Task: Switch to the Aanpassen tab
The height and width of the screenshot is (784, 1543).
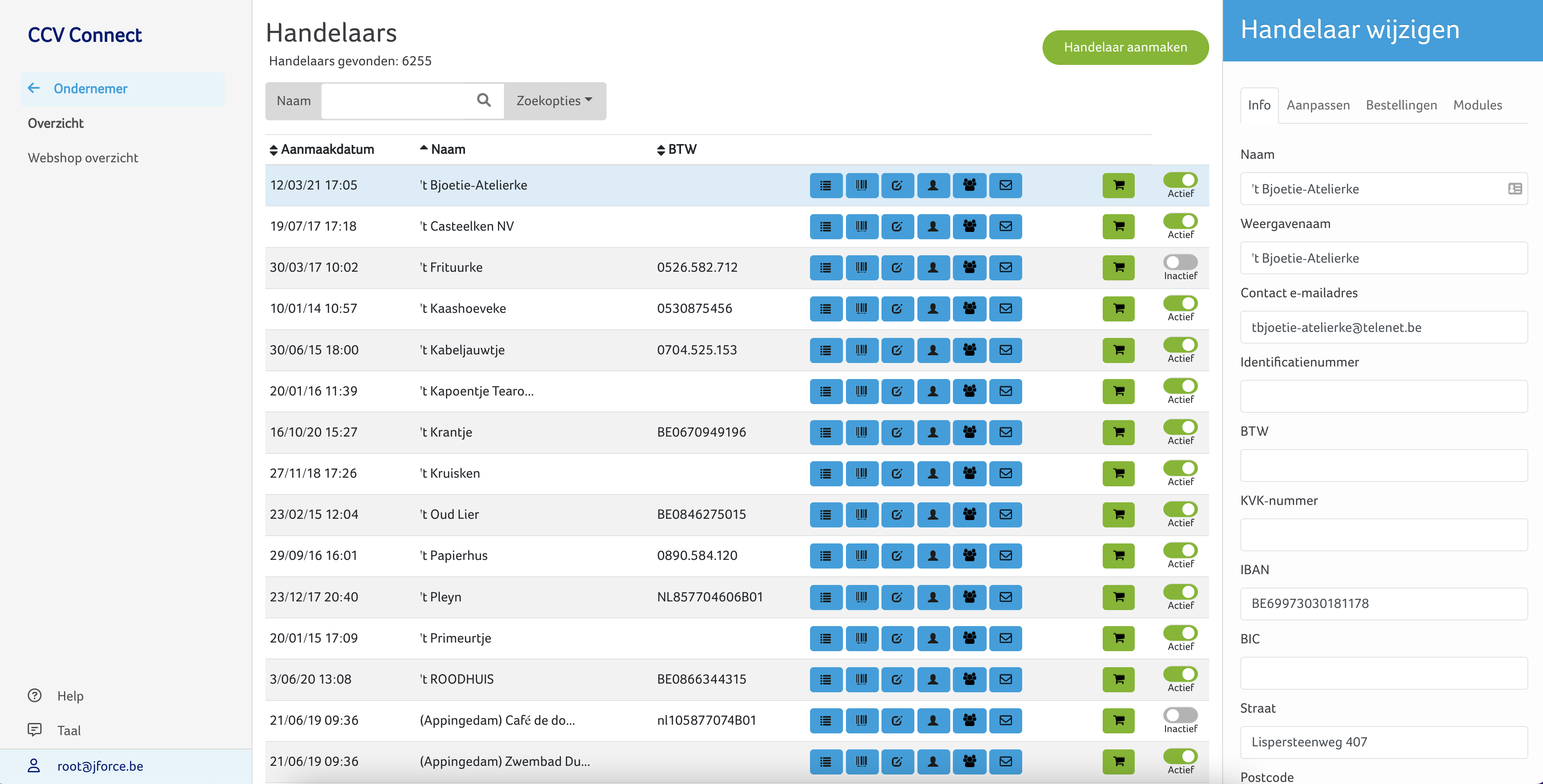Action: click(1318, 105)
